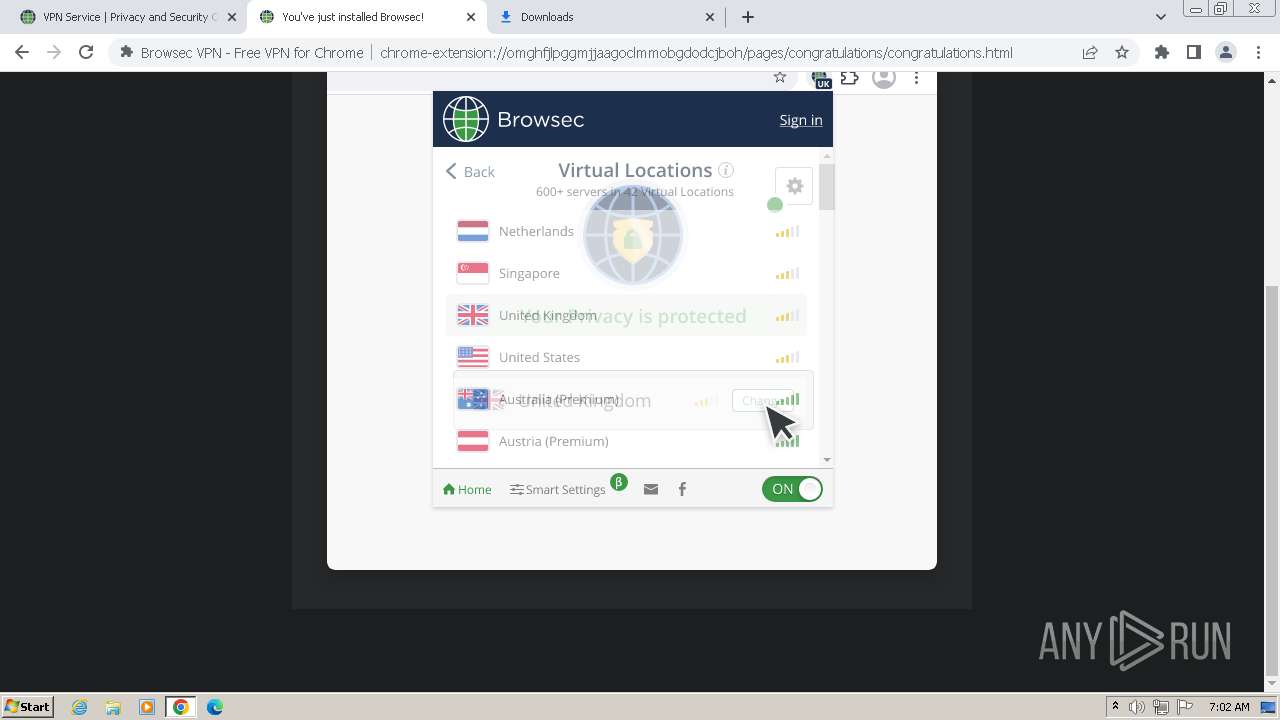Screen dimensions: 1280x720
Task: Open Microsoft Edge from the taskbar
Action: pyautogui.click(x=214, y=707)
